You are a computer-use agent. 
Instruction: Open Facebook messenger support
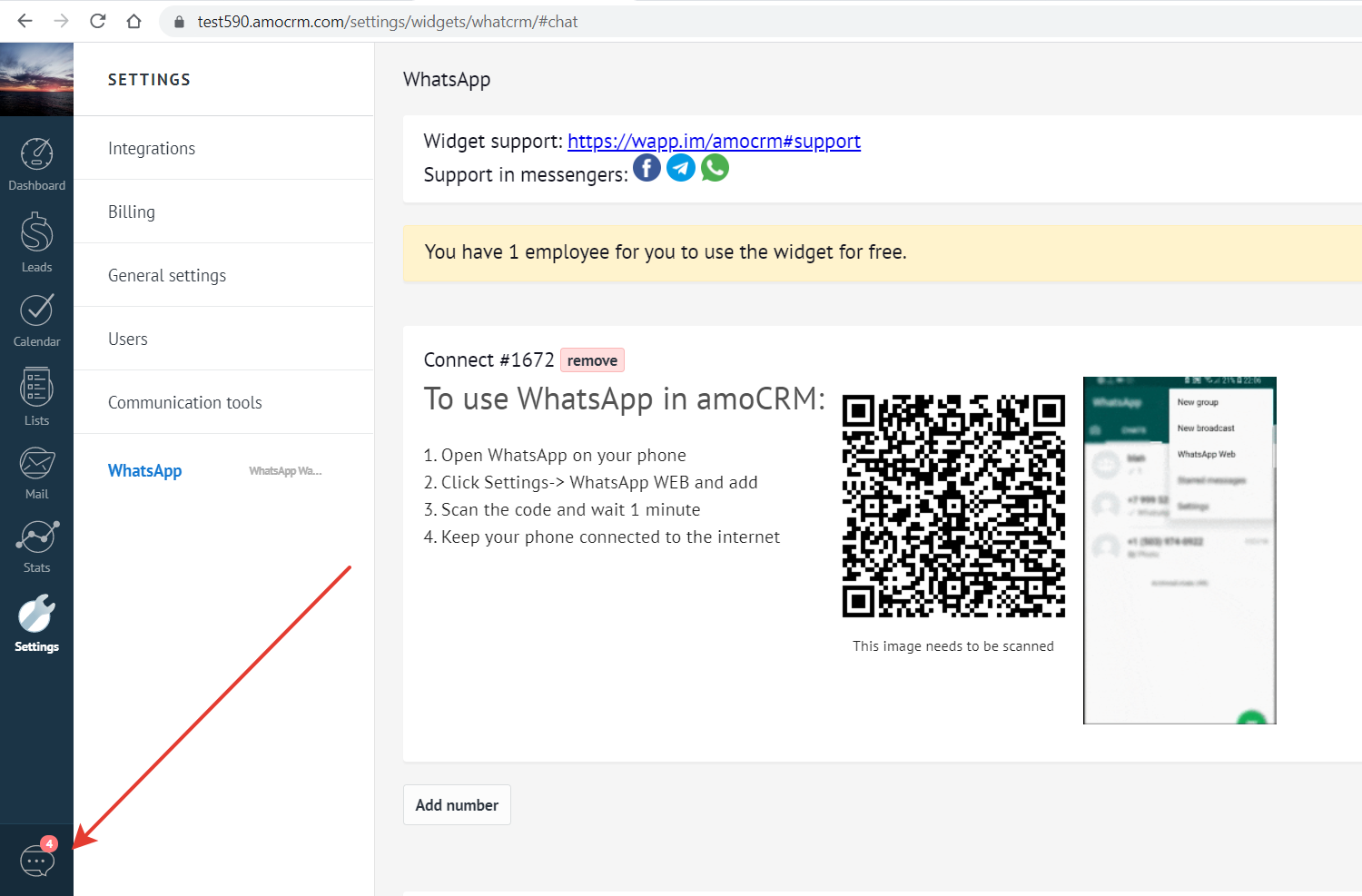point(646,168)
